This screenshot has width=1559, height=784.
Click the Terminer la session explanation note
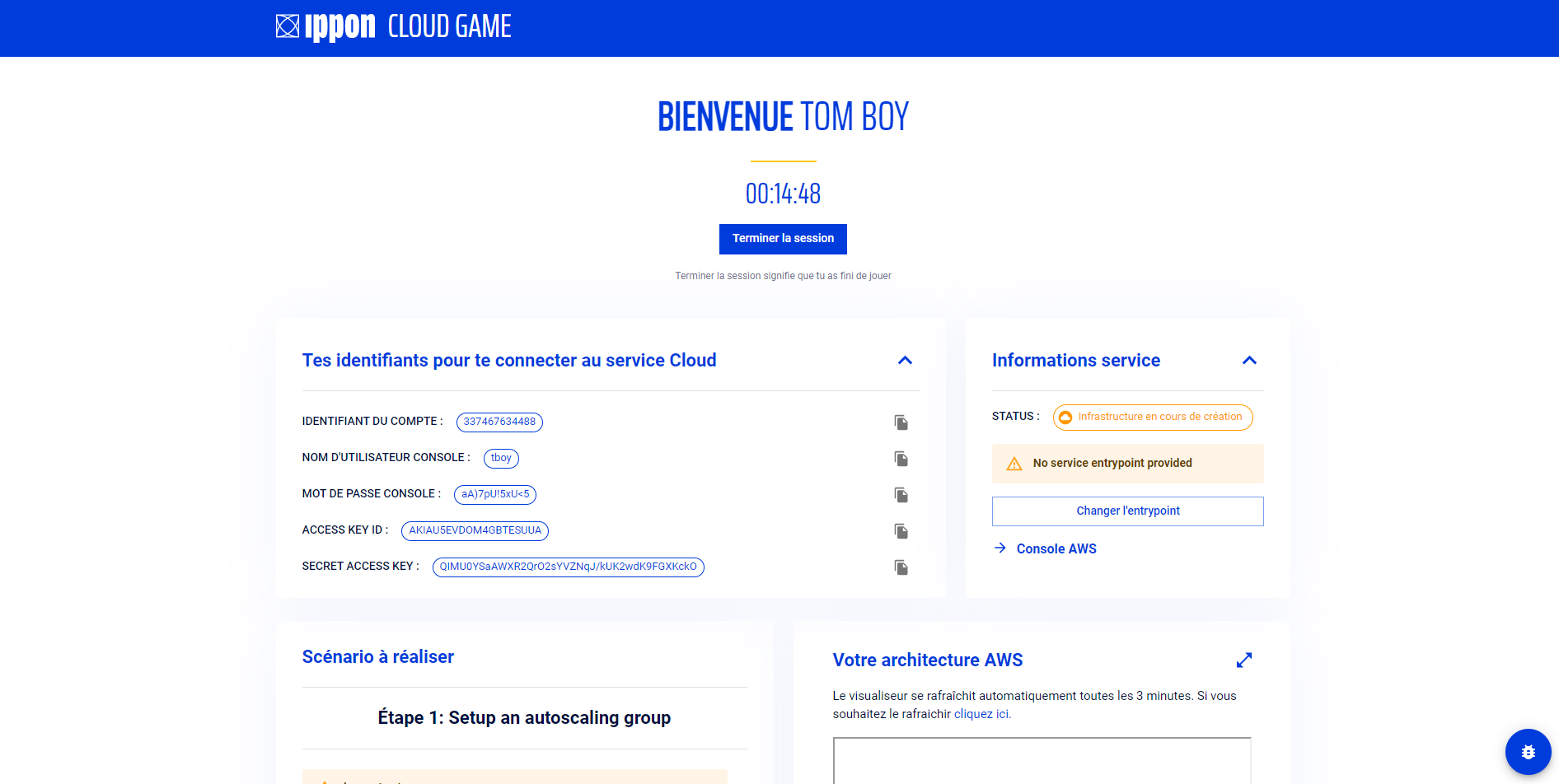783,276
